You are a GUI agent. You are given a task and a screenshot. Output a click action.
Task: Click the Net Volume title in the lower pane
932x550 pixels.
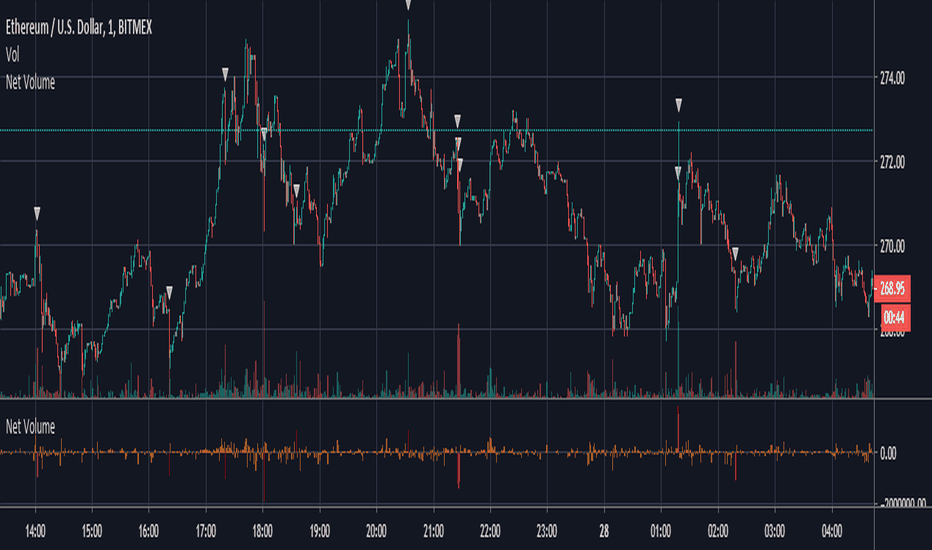(x=30, y=426)
